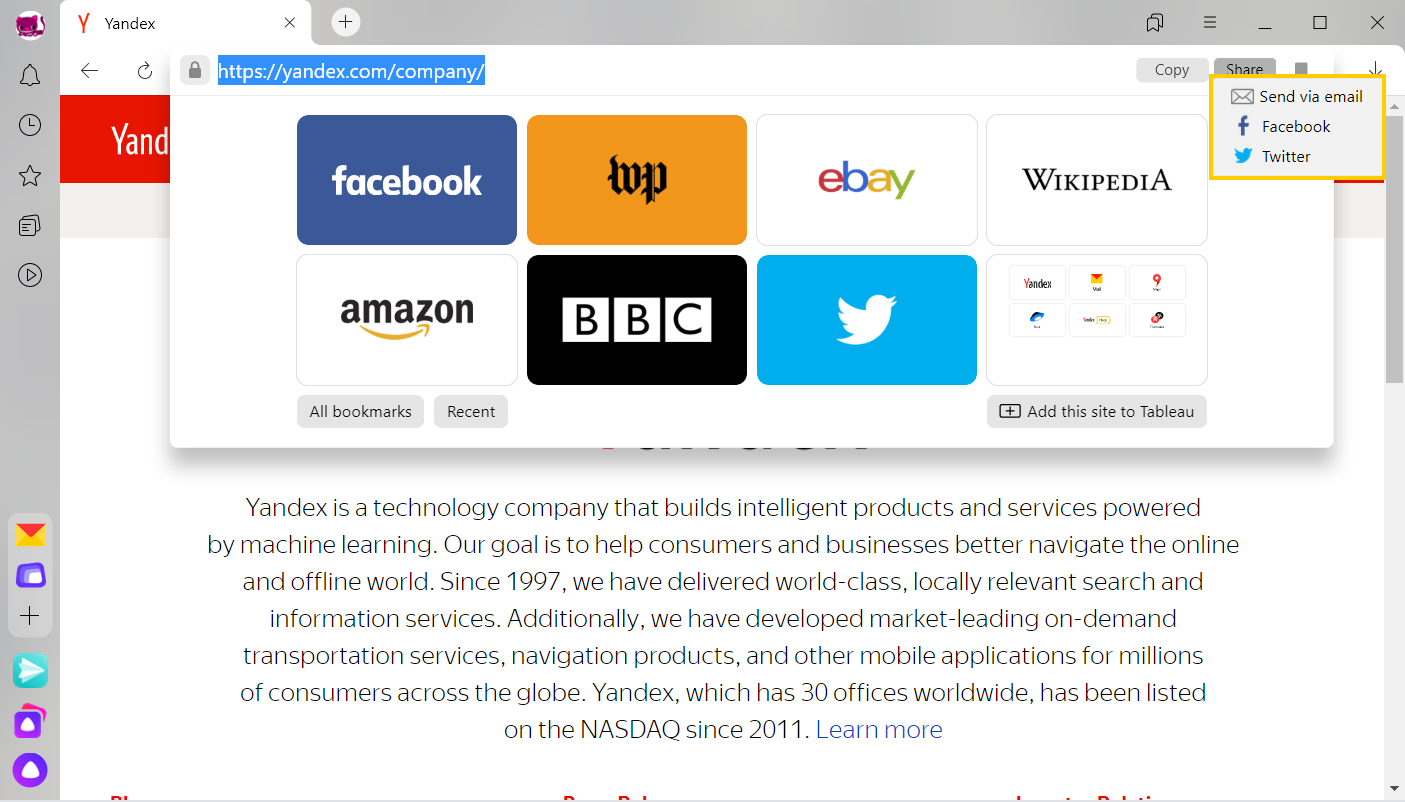Open video player icon in sidebar
Screen dimensions: 1405x802
point(30,275)
